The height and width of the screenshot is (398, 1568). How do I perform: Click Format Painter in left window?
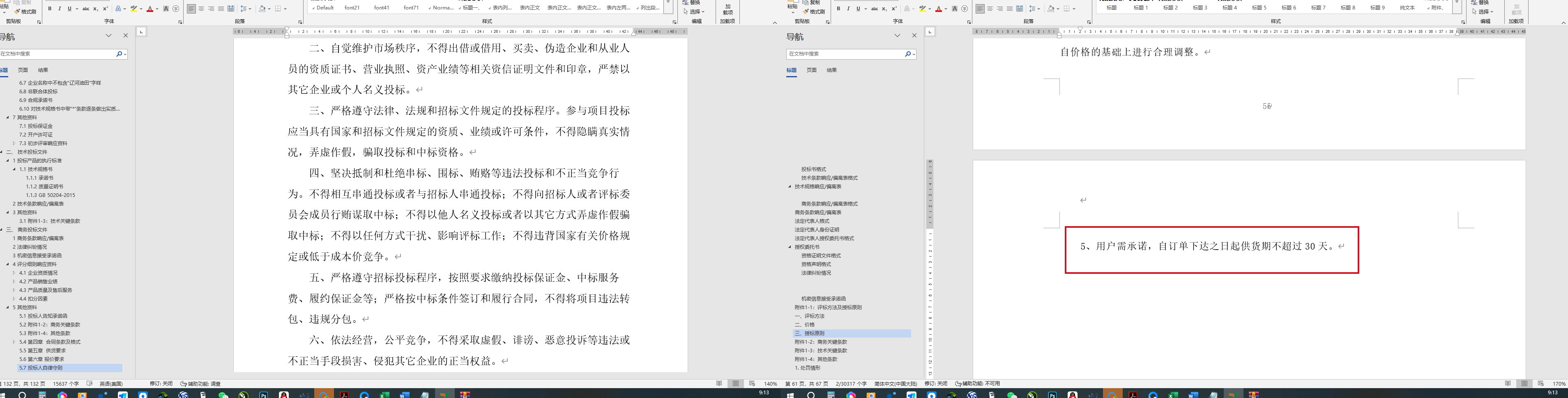pyautogui.click(x=24, y=12)
